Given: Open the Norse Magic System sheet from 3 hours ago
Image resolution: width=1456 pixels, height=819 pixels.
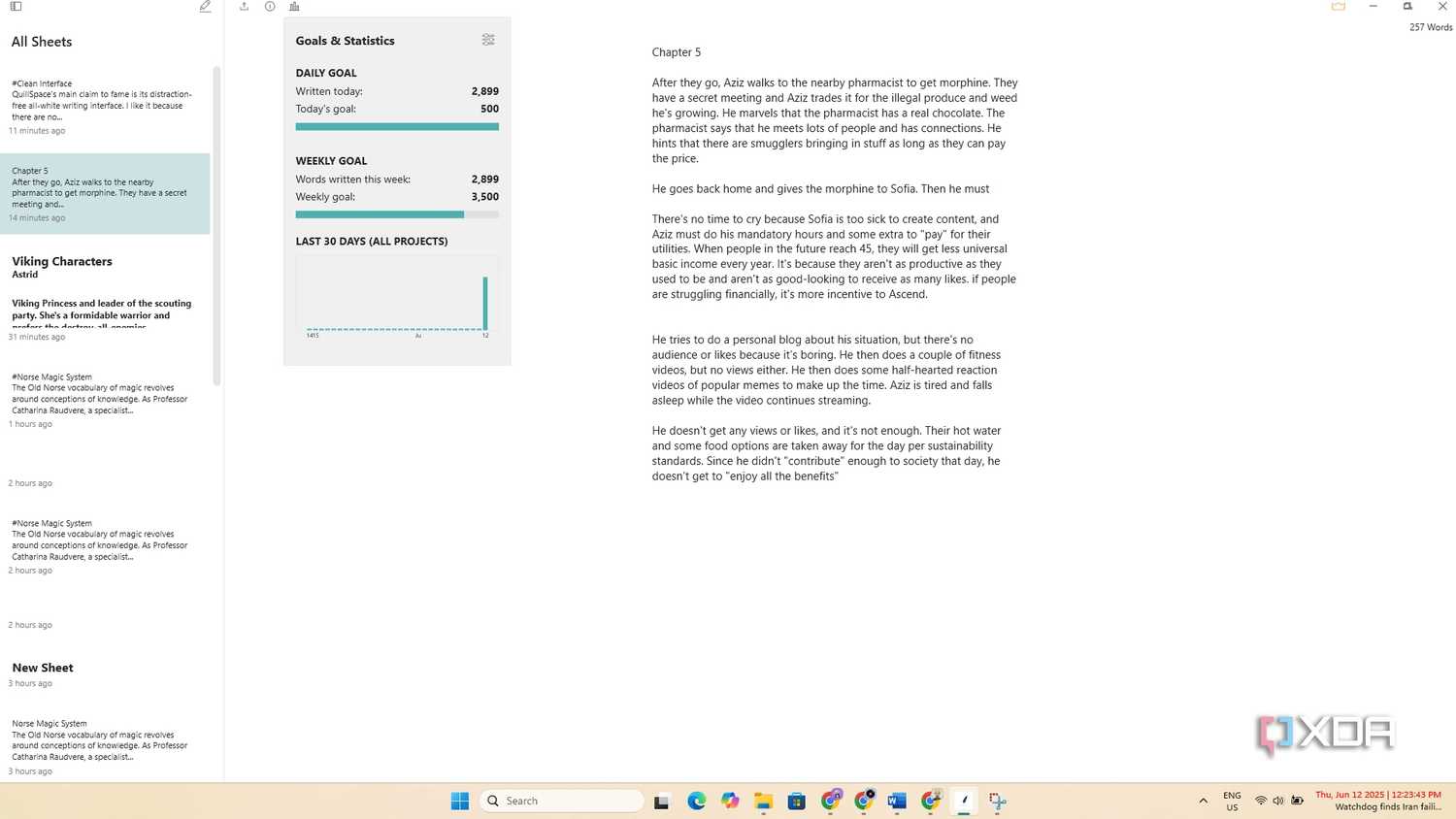Looking at the screenshot, I should coord(105,747).
